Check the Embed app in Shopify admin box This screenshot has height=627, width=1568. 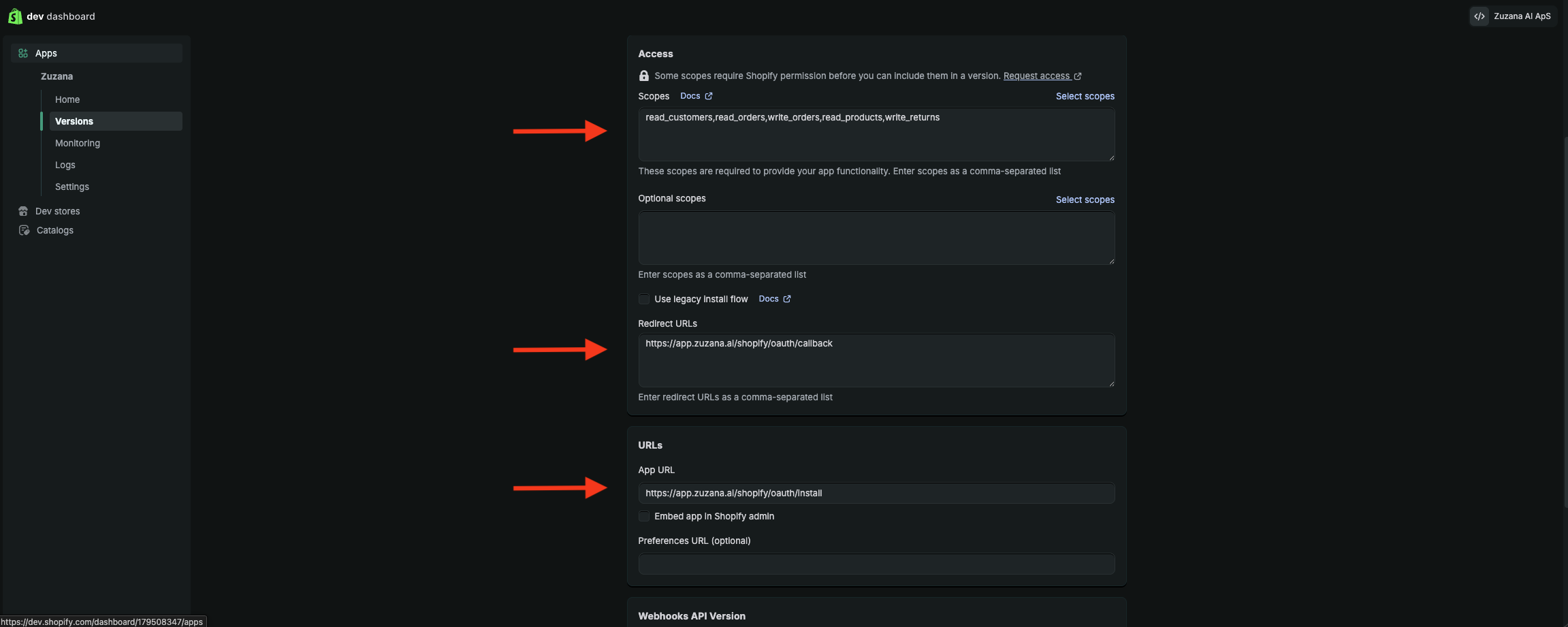(644, 516)
